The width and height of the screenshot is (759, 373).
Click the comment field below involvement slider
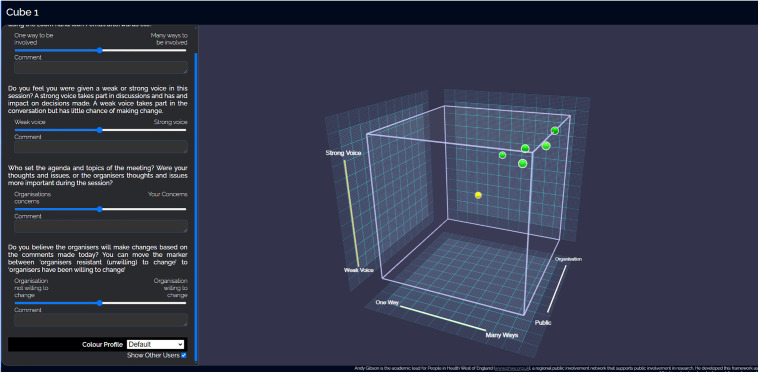pyautogui.click(x=101, y=67)
